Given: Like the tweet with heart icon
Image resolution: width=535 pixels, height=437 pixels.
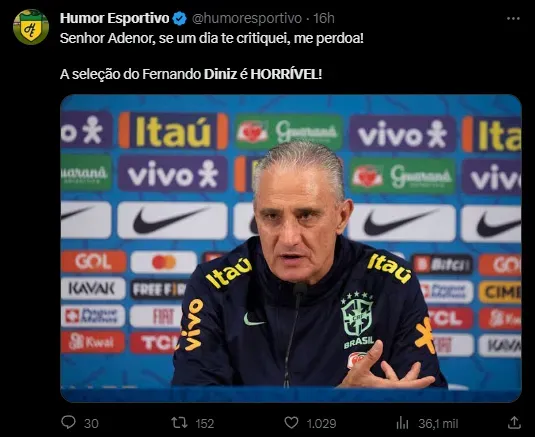Looking at the screenshot, I should [291, 423].
